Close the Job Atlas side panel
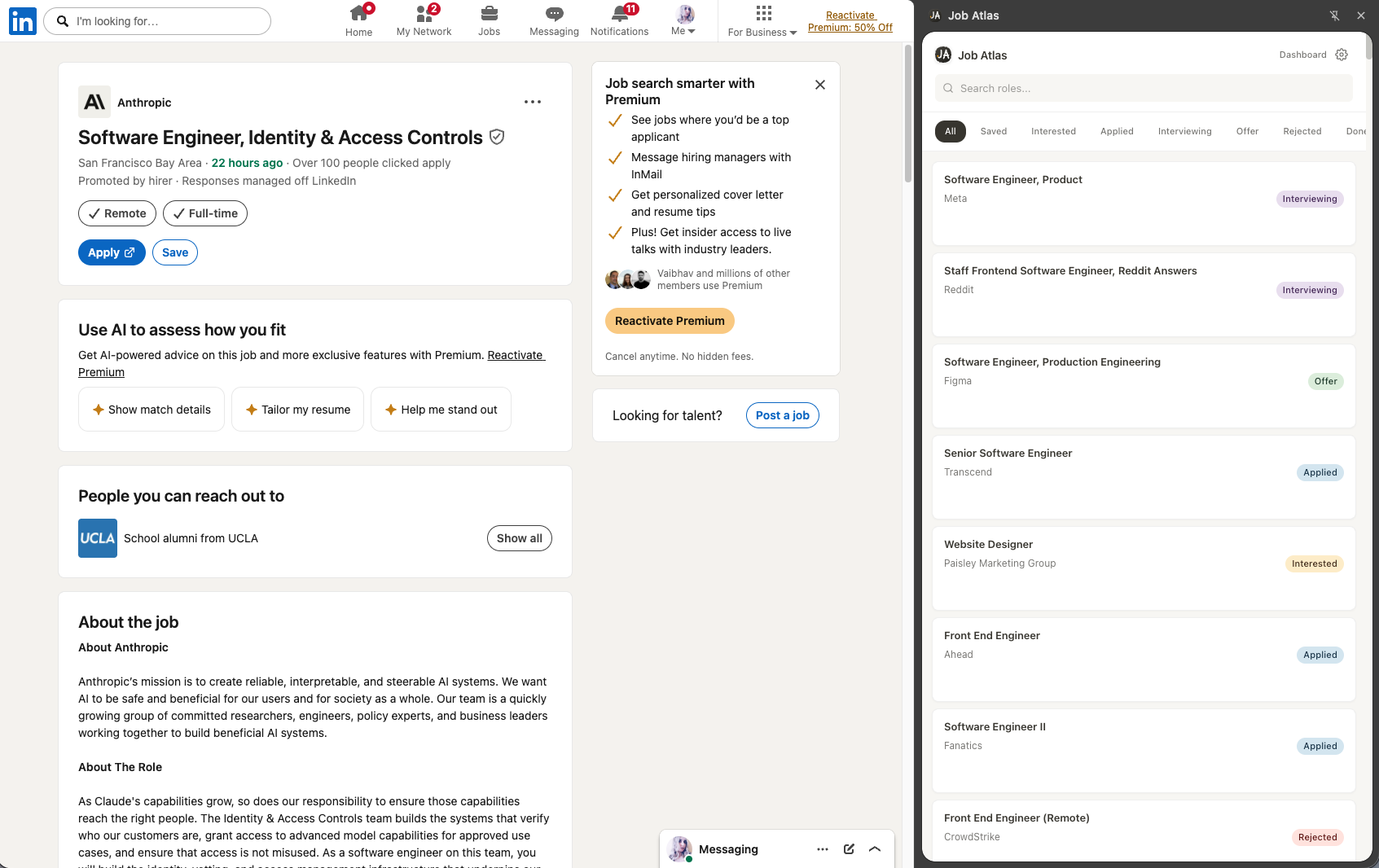1379x868 pixels. tap(1361, 15)
